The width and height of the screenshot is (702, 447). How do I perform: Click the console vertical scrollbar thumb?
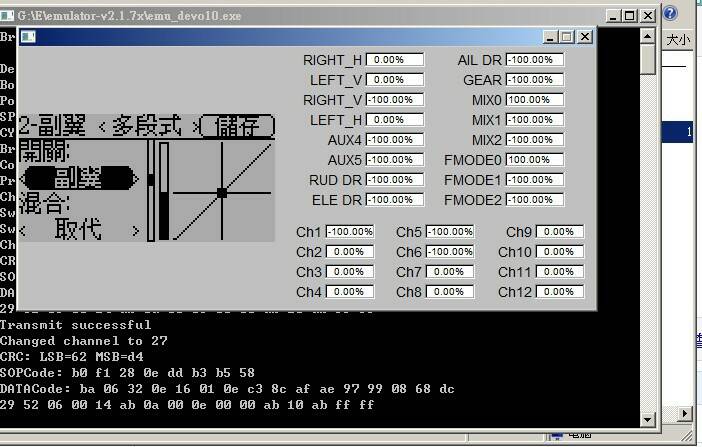pyautogui.click(x=648, y=59)
